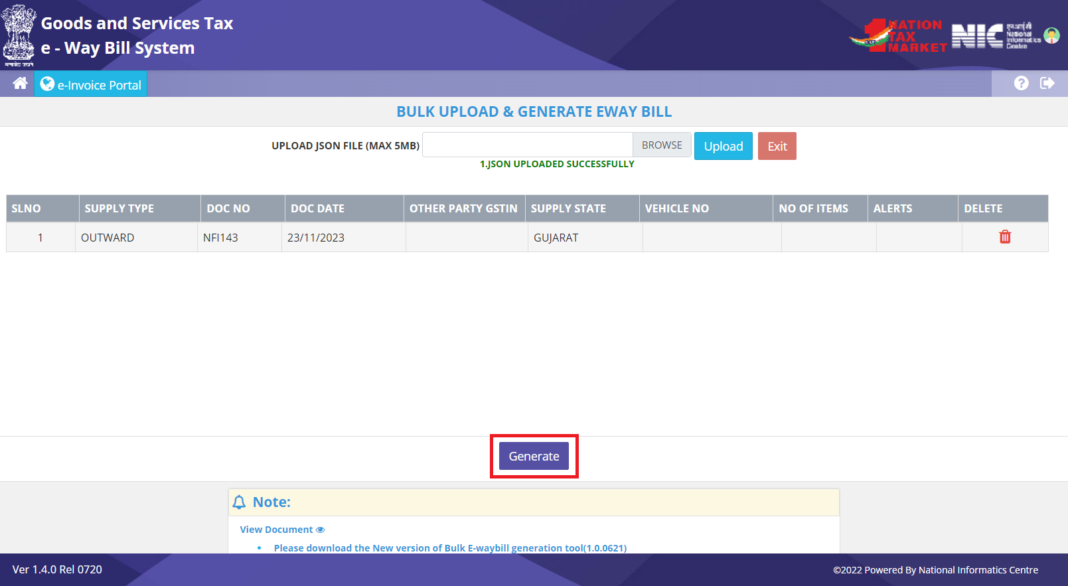This screenshot has width=1068, height=586.
Task: Switch to the e-Invoice Portal tab
Action: [x=91, y=83]
